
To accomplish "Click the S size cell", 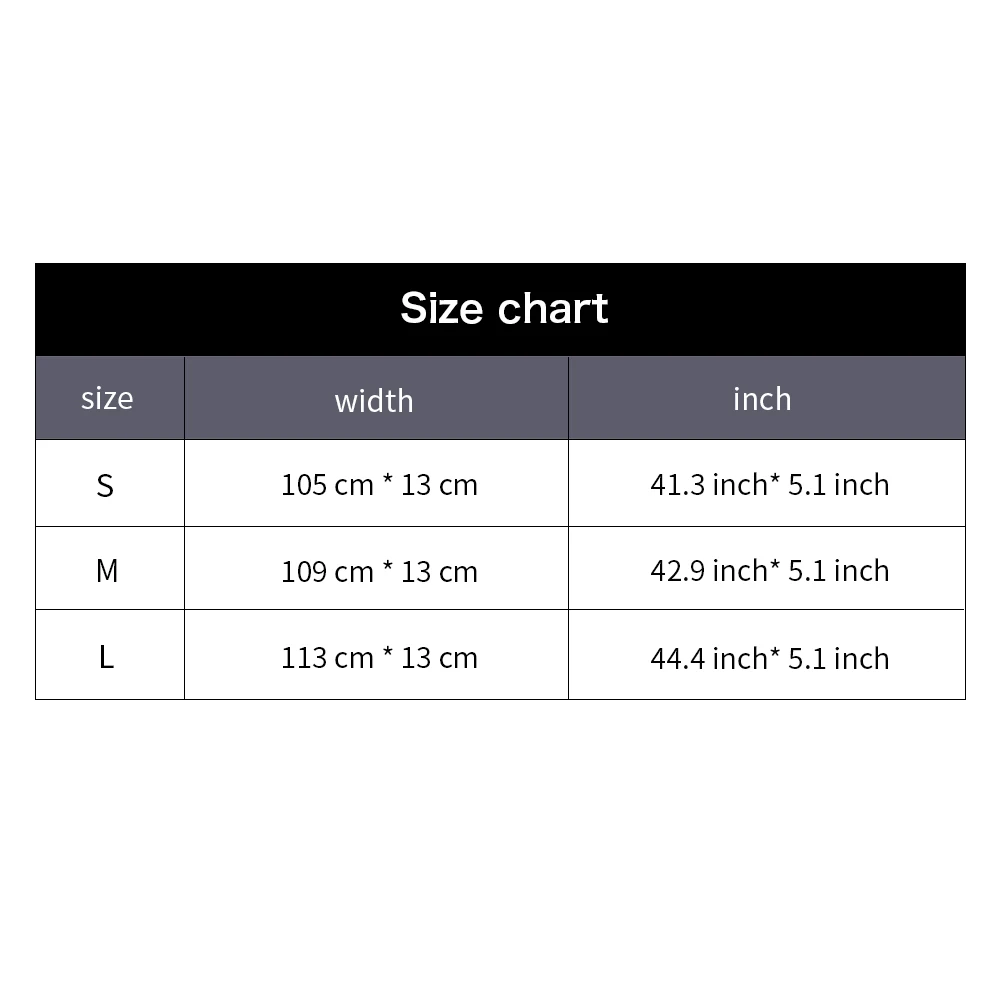I will [x=110, y=483].
